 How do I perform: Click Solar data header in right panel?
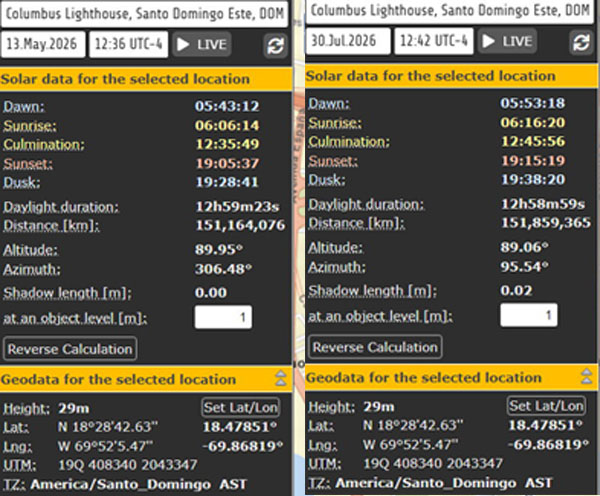(452, 76)
